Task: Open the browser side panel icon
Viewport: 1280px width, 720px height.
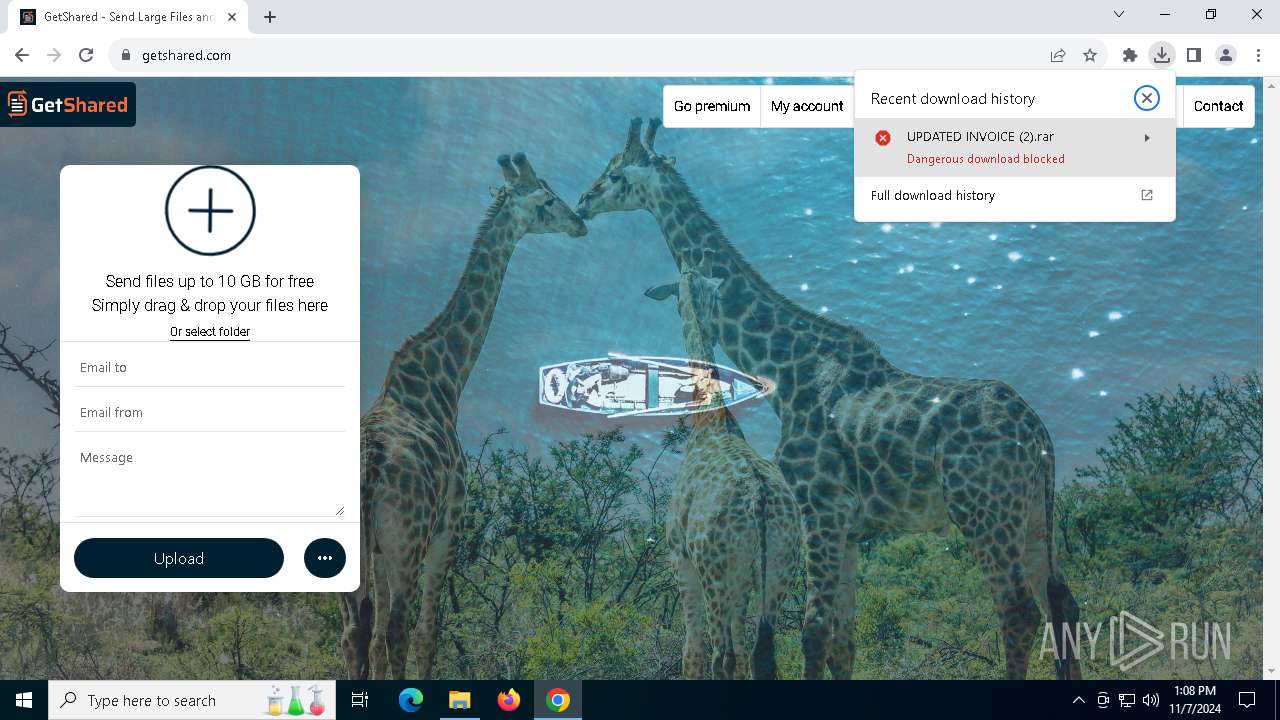Action: pos(1194,55)
